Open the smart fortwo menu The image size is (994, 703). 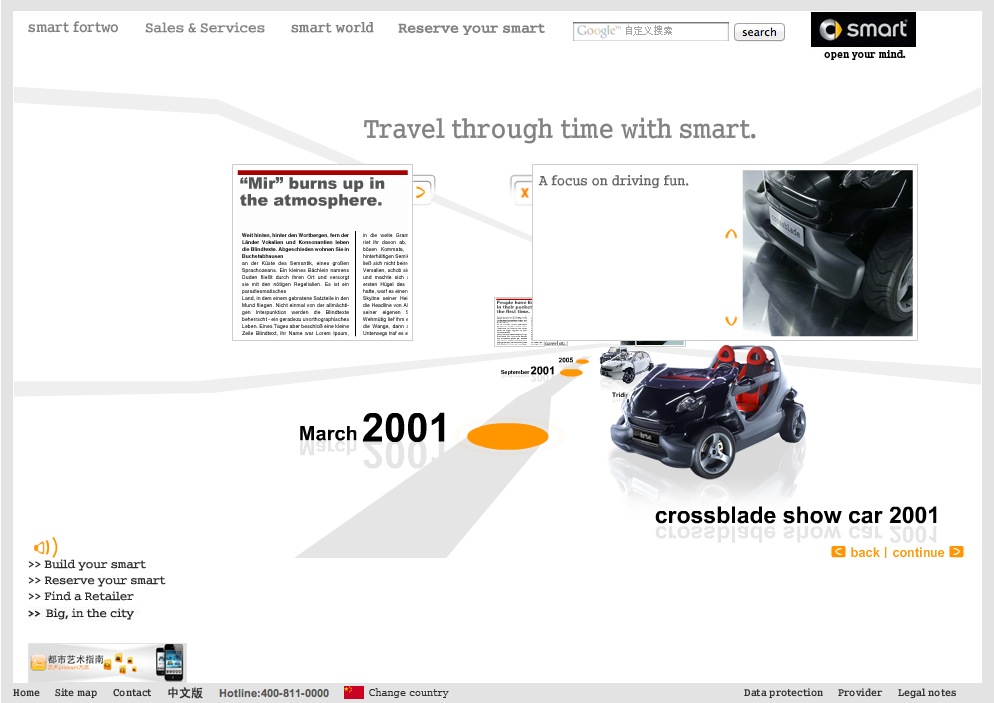73,27
